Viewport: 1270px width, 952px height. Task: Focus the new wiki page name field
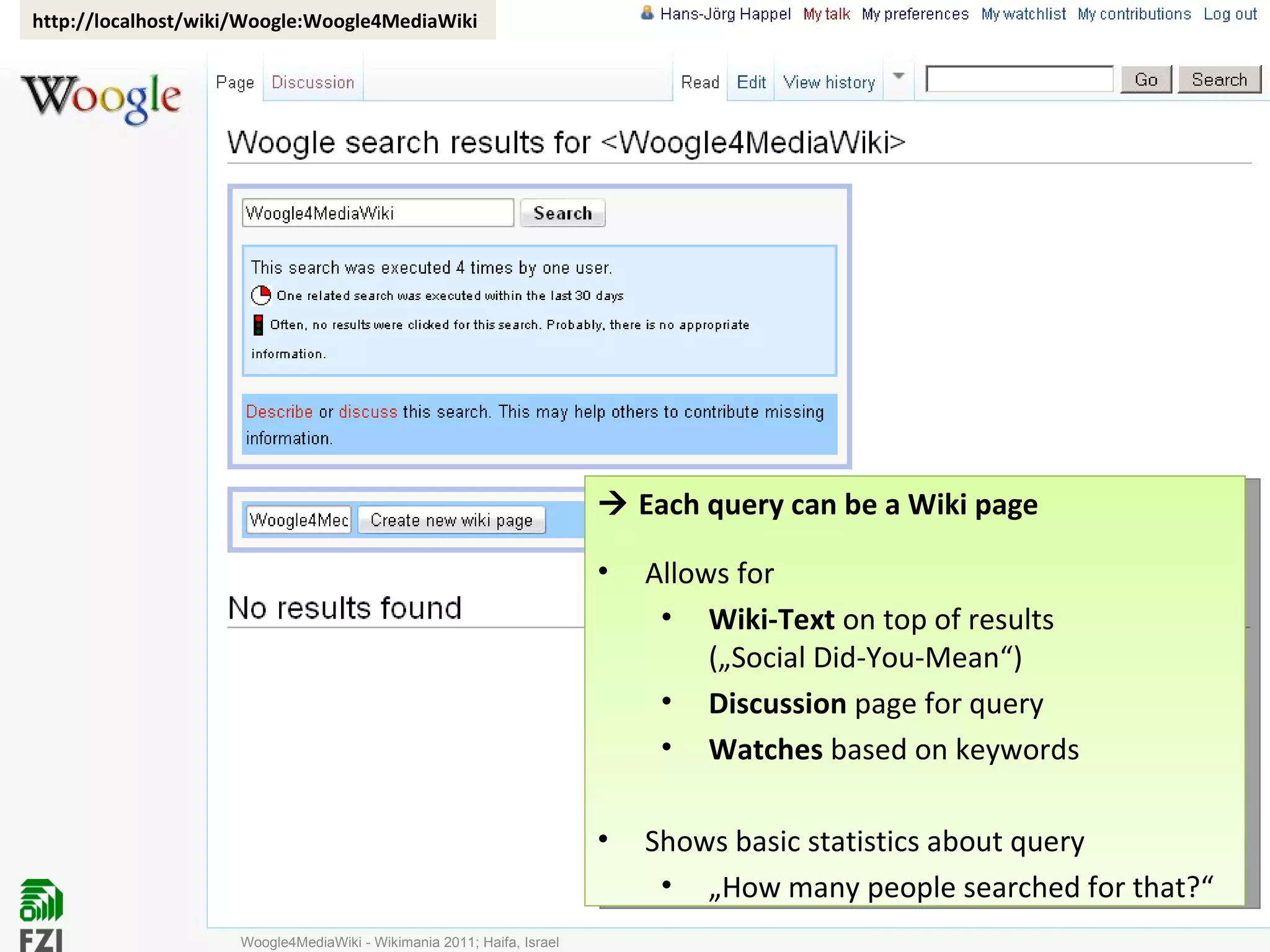tap(299, 519)
